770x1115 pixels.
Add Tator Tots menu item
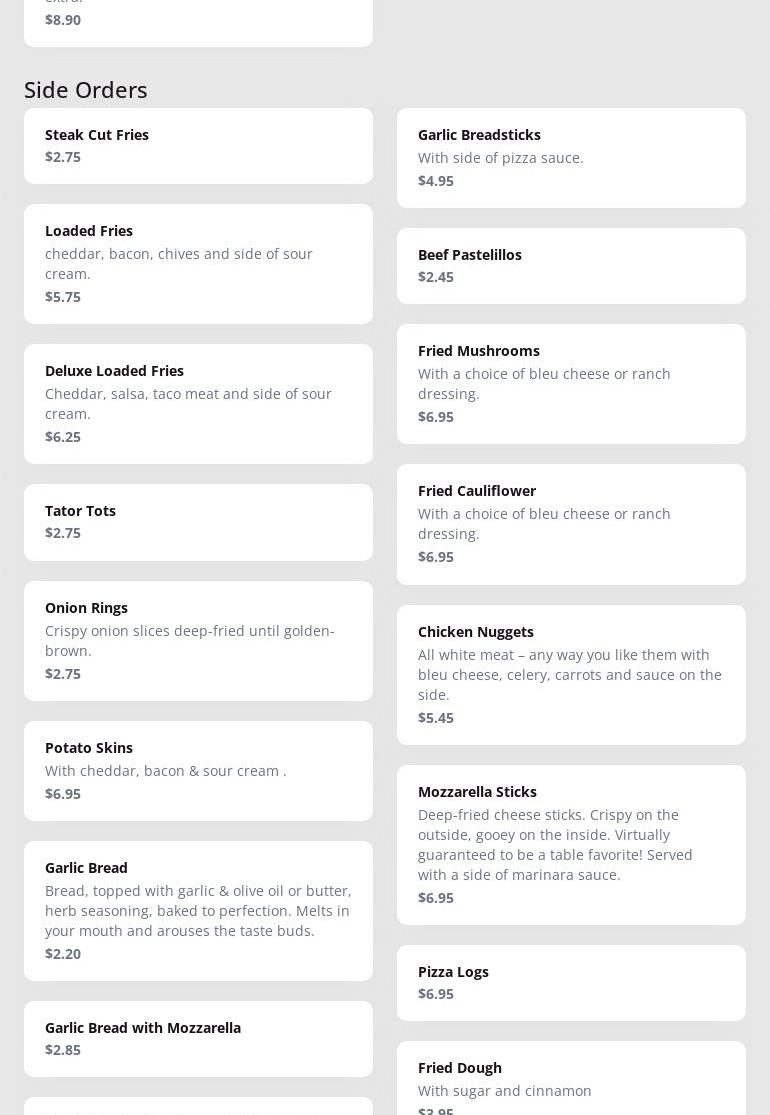click(x=198, y=522)
